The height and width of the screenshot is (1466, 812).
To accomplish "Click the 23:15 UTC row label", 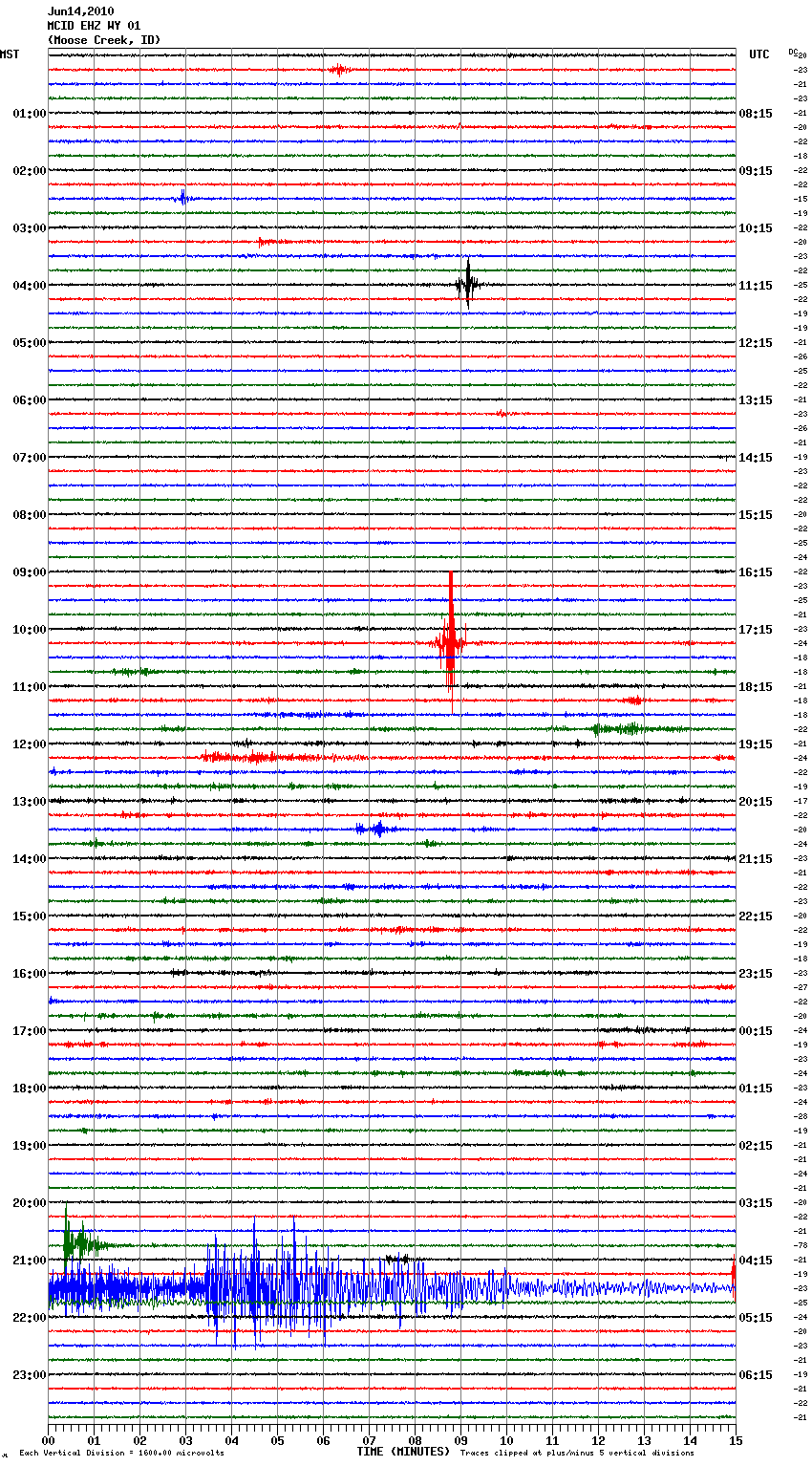I will 756,974.
